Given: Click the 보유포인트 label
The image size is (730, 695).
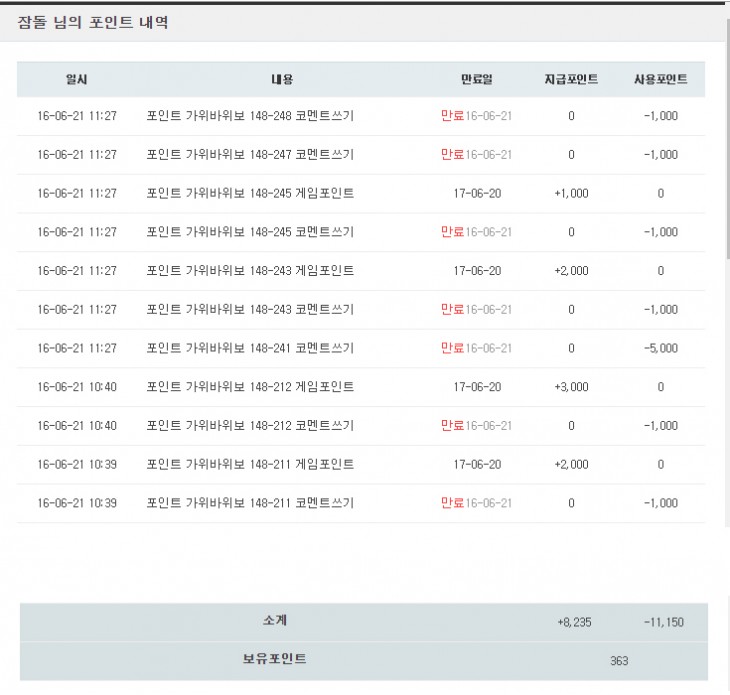Looking at the screenshot, I should pos(274,659).
